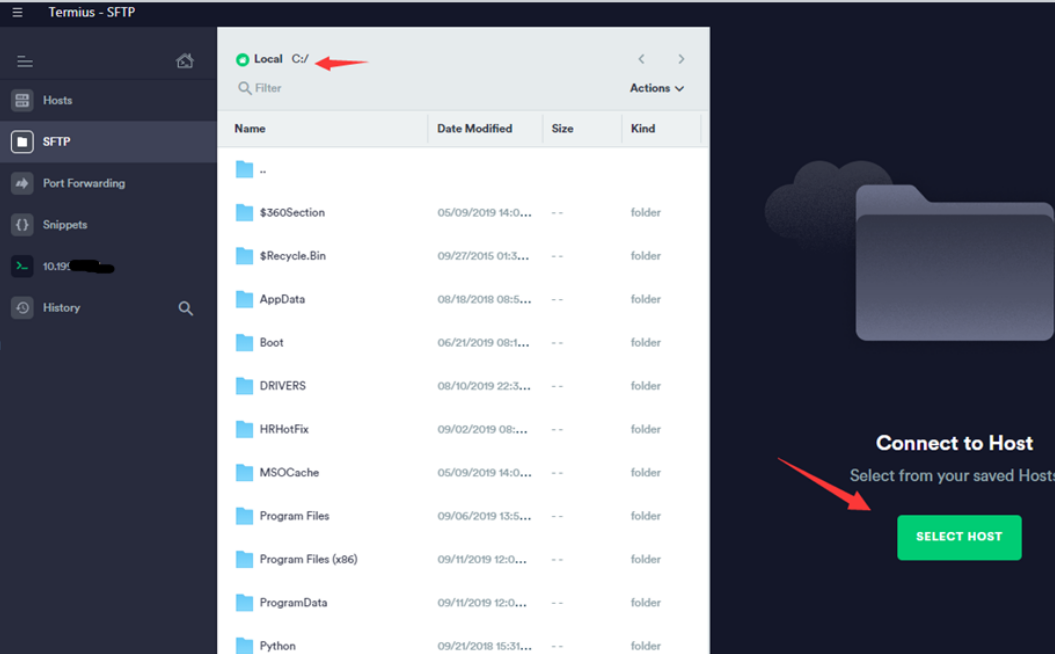Click the Hosts server icon
Viewport: 1055px width, 654px height.
click(x=22, y=100)
